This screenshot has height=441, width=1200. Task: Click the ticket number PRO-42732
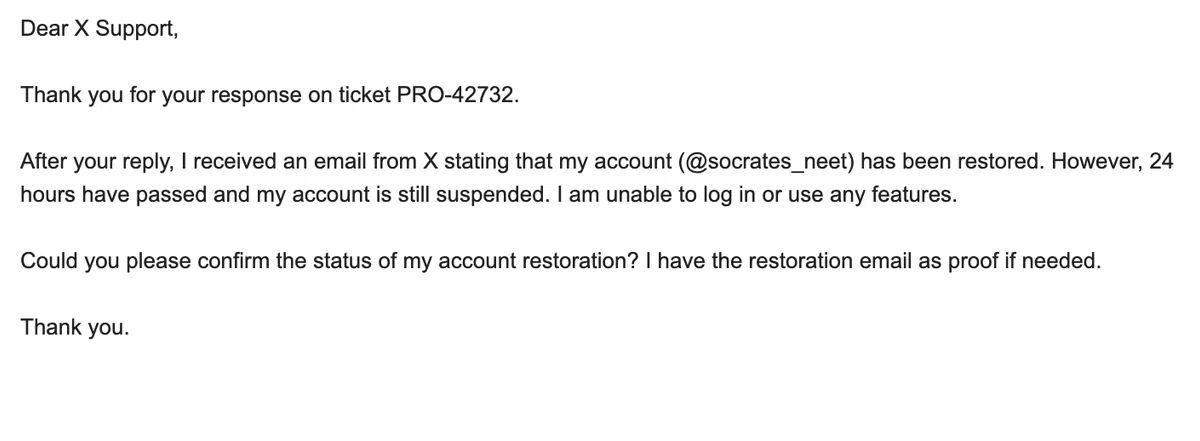tap(457, 96)
